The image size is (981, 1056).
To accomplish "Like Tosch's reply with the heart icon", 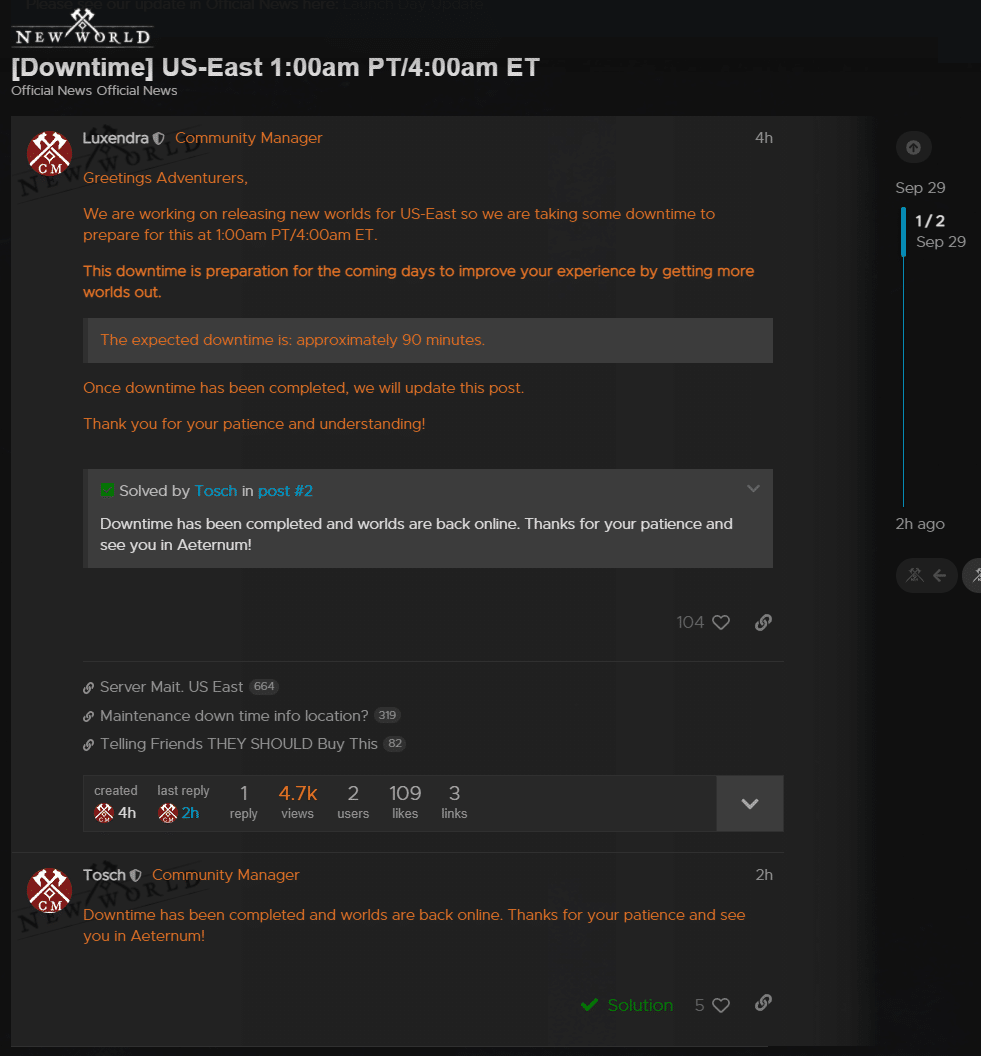I will [721, 1005].
